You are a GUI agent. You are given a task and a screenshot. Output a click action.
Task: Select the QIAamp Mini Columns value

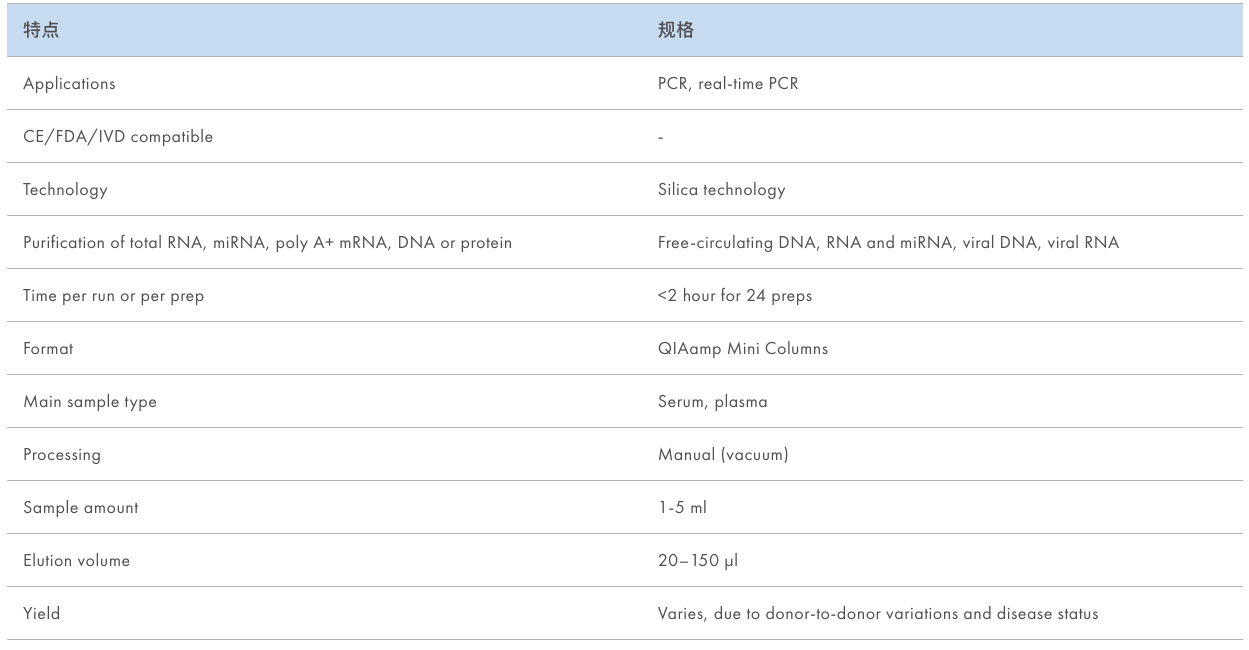[742, 349]
